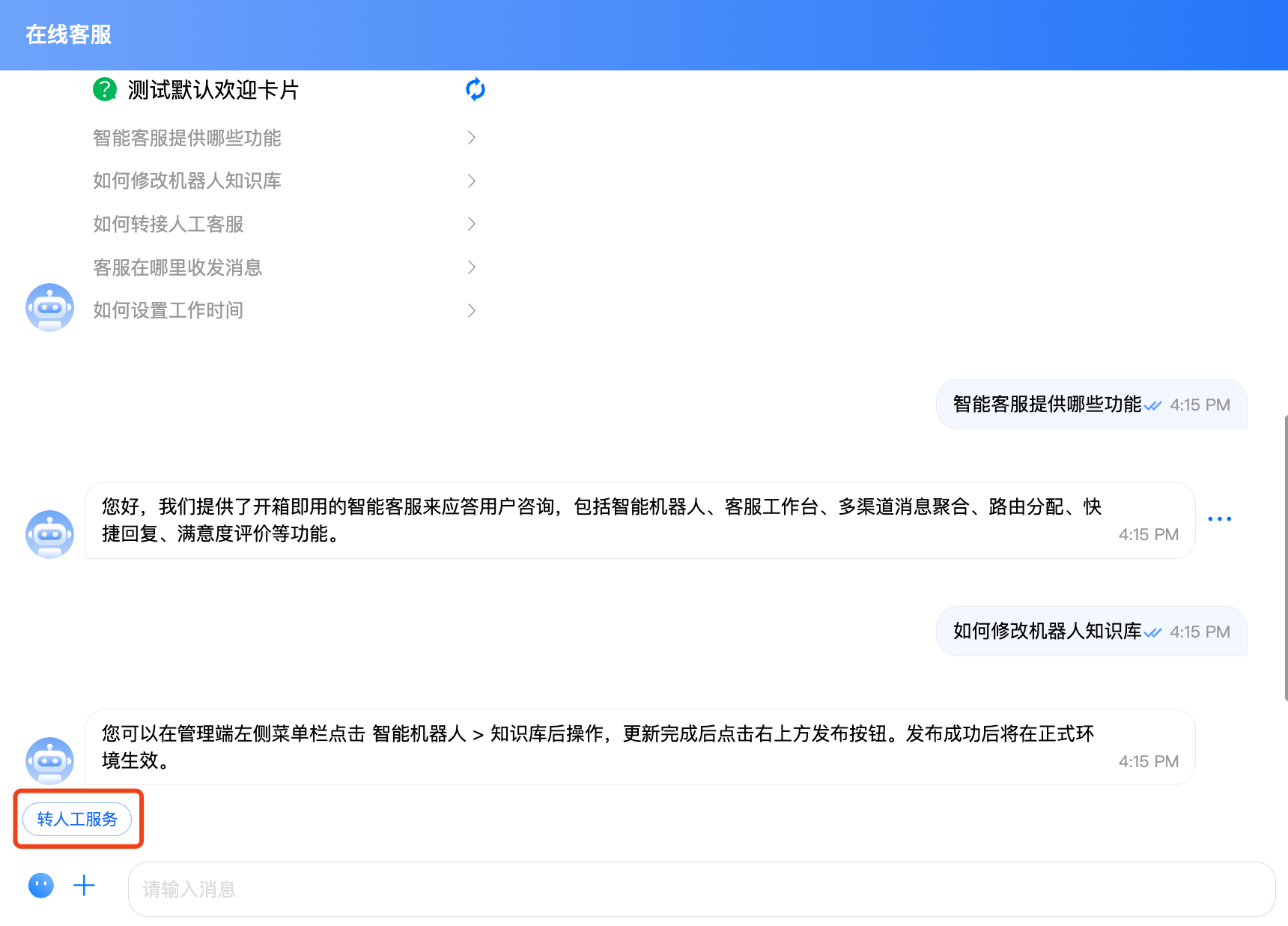Click the 测试默认欢迎卡片 card title
The width and height of the screenshot is (1288, 926).
click(213, 90)
